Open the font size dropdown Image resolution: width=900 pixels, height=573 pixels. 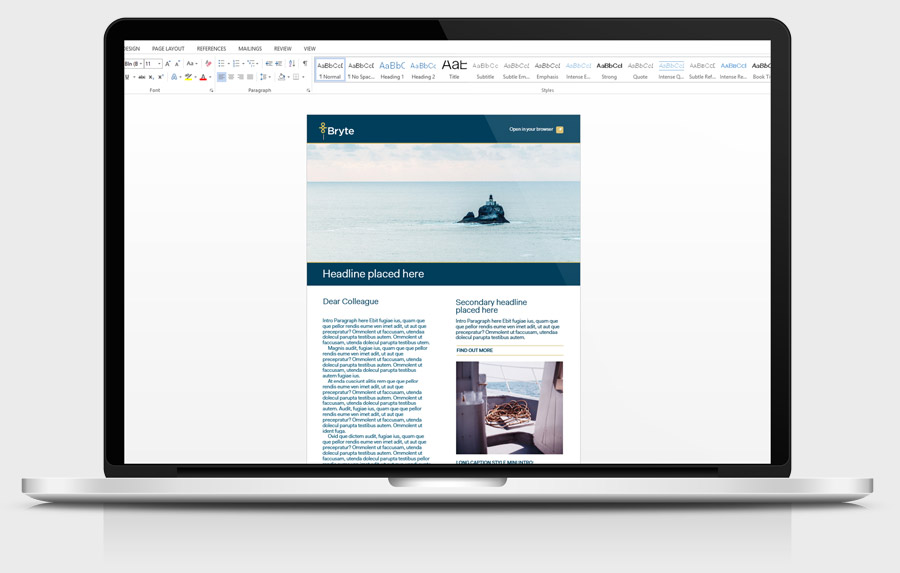159,64
